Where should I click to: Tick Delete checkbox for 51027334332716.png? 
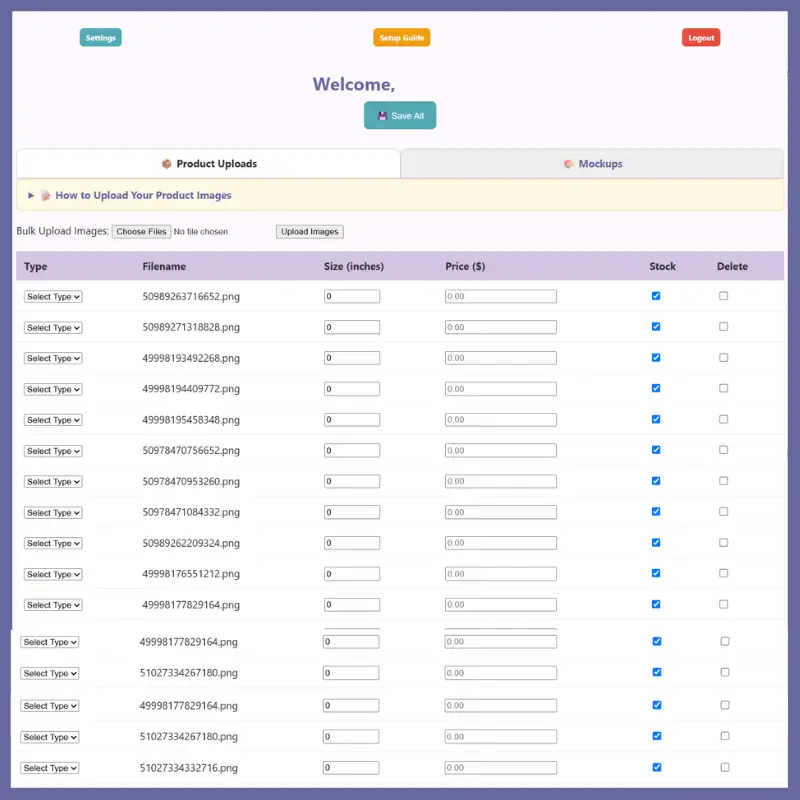pos(724,767)
